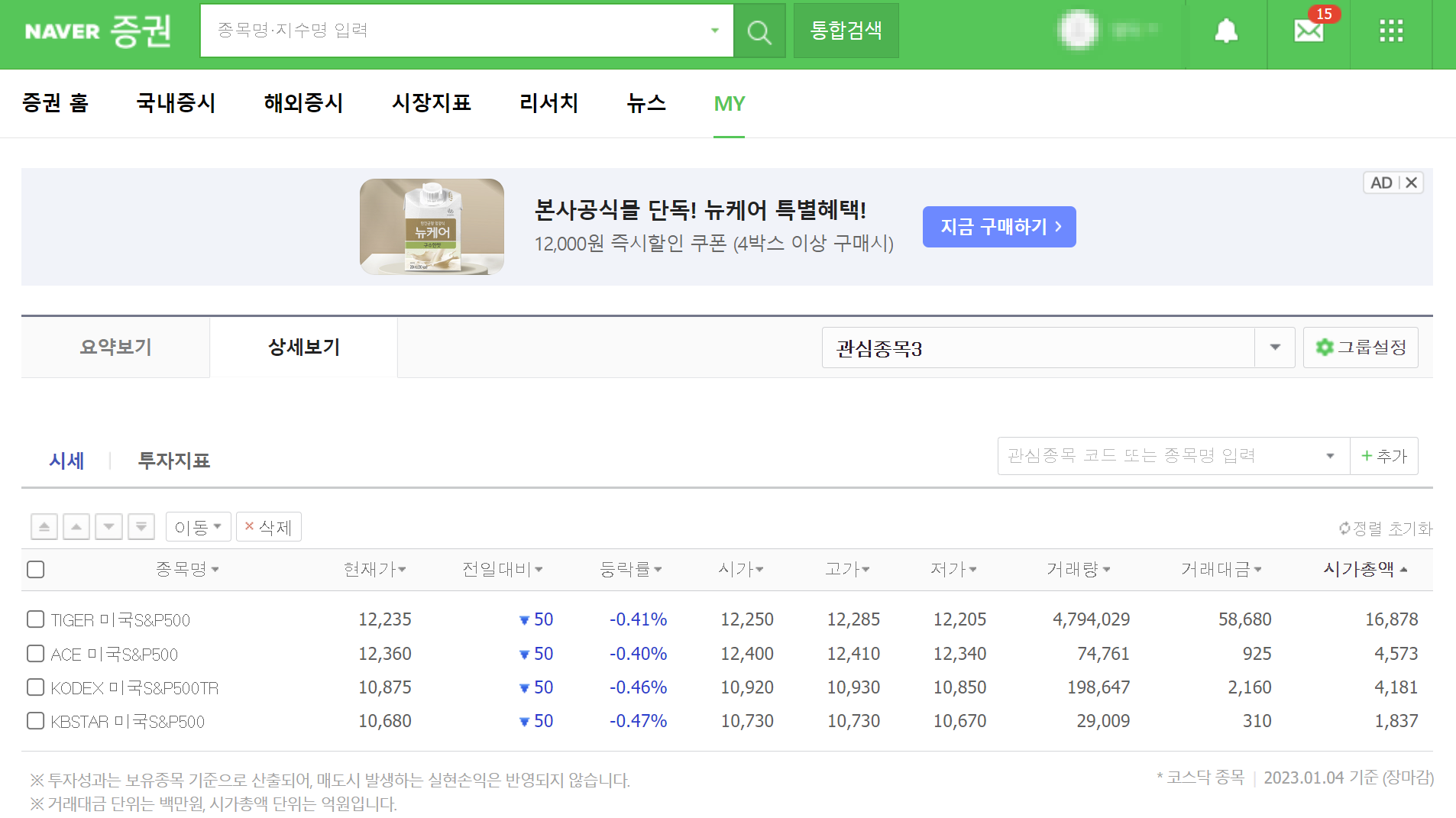Select the 투자지표 sub-tab
1456x818 pixels.
(173, 461)
